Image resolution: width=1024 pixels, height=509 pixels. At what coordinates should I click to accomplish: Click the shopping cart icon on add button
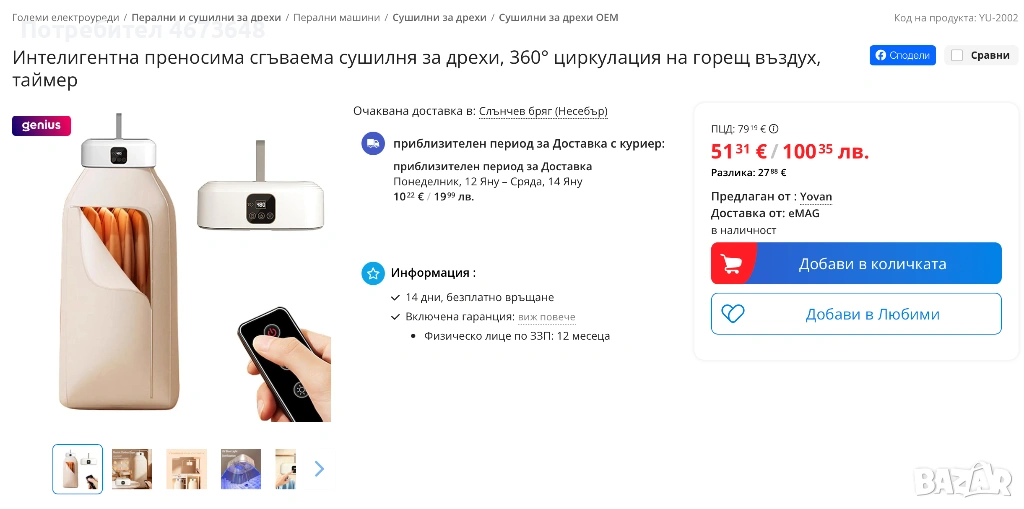coord(733,263)
